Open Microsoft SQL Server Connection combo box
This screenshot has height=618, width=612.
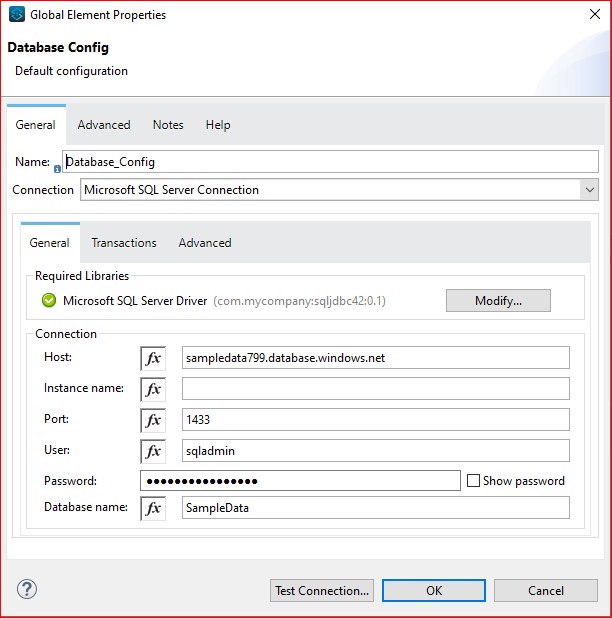(339, 190)
